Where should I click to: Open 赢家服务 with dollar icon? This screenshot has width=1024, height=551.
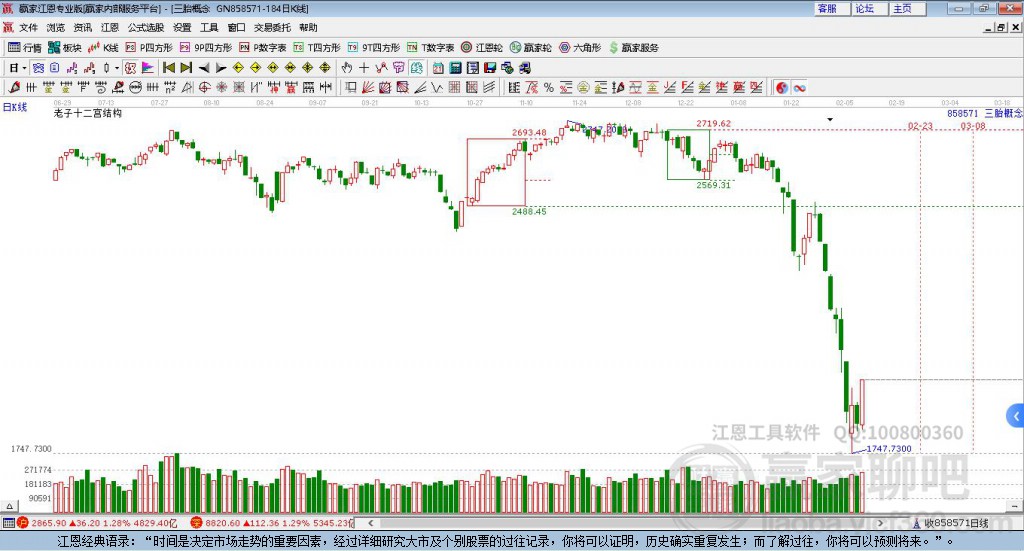click(x=633, y=48)
